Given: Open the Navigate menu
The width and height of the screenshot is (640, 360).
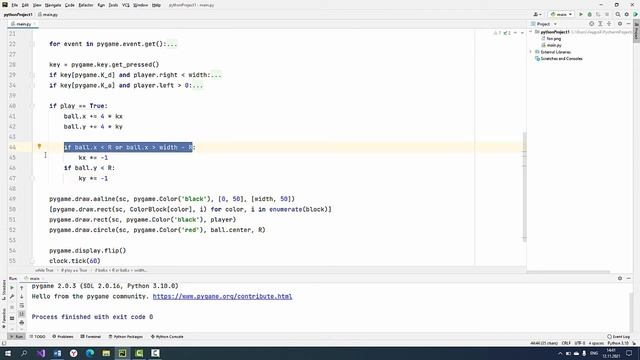Looking at the screenshot, I should pyautogui.click(x=53, y=5).
